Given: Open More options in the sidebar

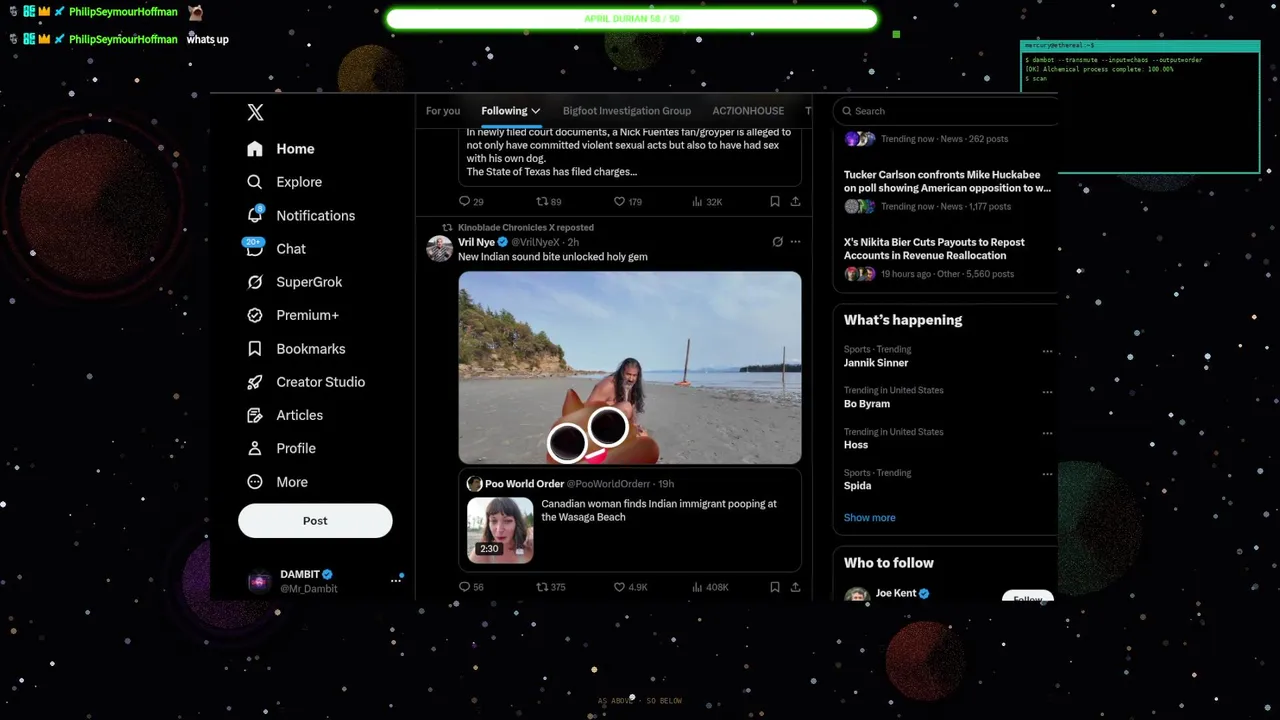Looking at the screenshot, I should click(277, 482).
